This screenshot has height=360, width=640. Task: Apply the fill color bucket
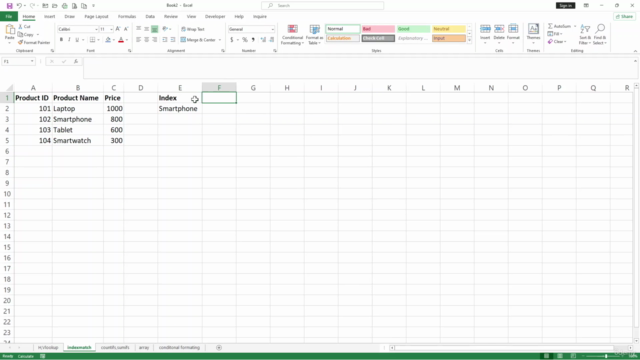[108, 40]
